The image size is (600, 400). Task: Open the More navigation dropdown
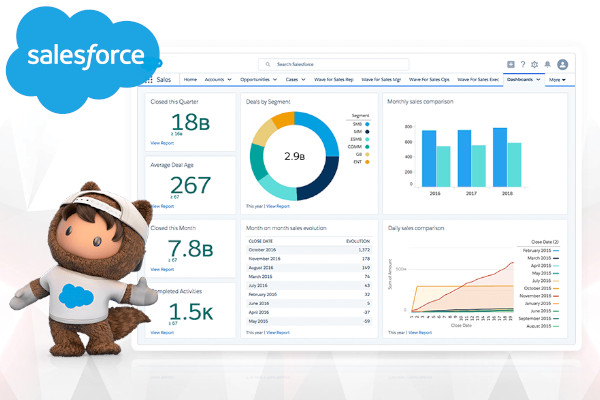coord(557,80)
